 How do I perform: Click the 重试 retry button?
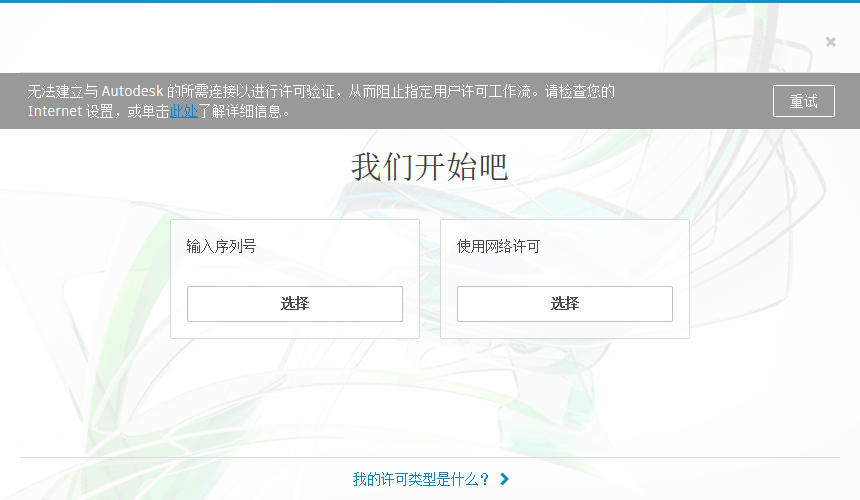[804, 101]
